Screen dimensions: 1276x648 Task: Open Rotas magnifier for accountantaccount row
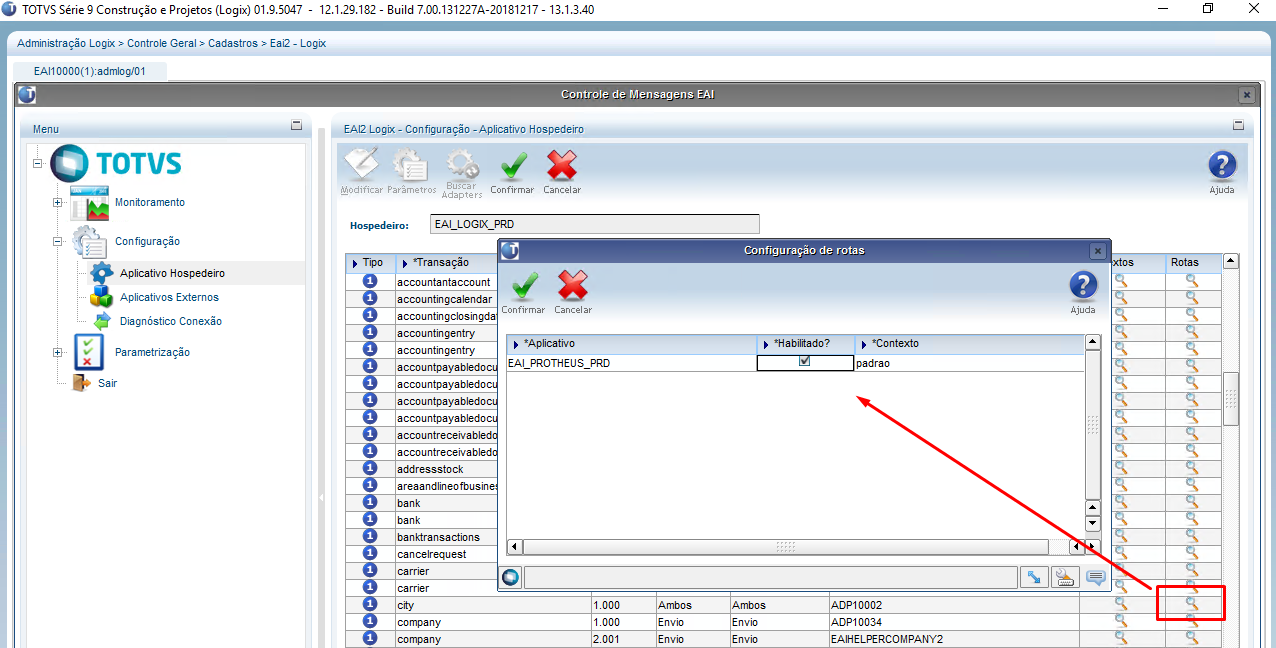(x=1192, y=282)
